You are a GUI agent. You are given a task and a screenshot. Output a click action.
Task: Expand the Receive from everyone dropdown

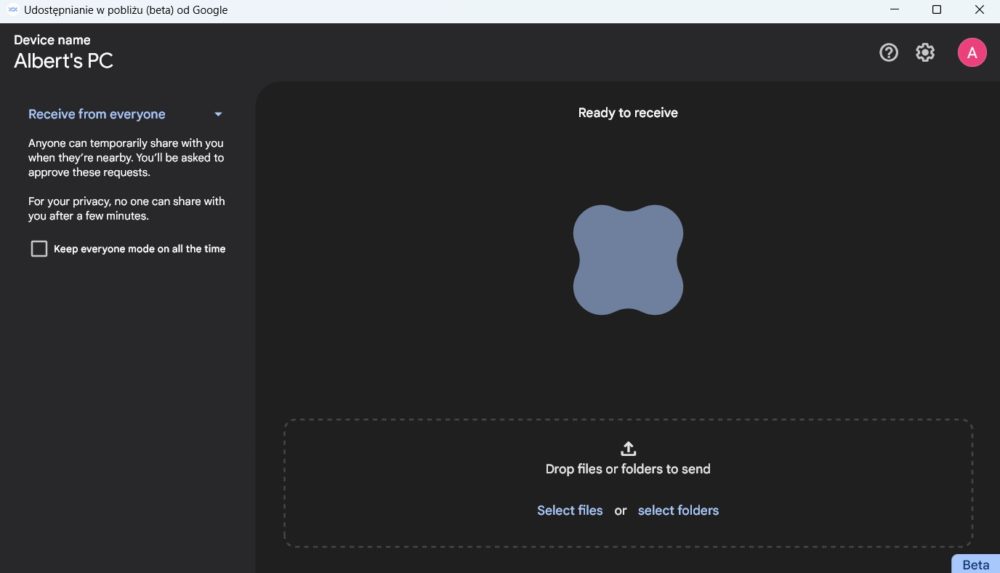[126, 114]
